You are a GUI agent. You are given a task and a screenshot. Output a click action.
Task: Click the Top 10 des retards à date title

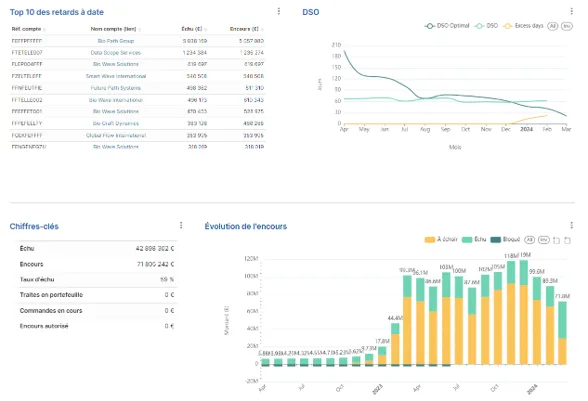57,12
